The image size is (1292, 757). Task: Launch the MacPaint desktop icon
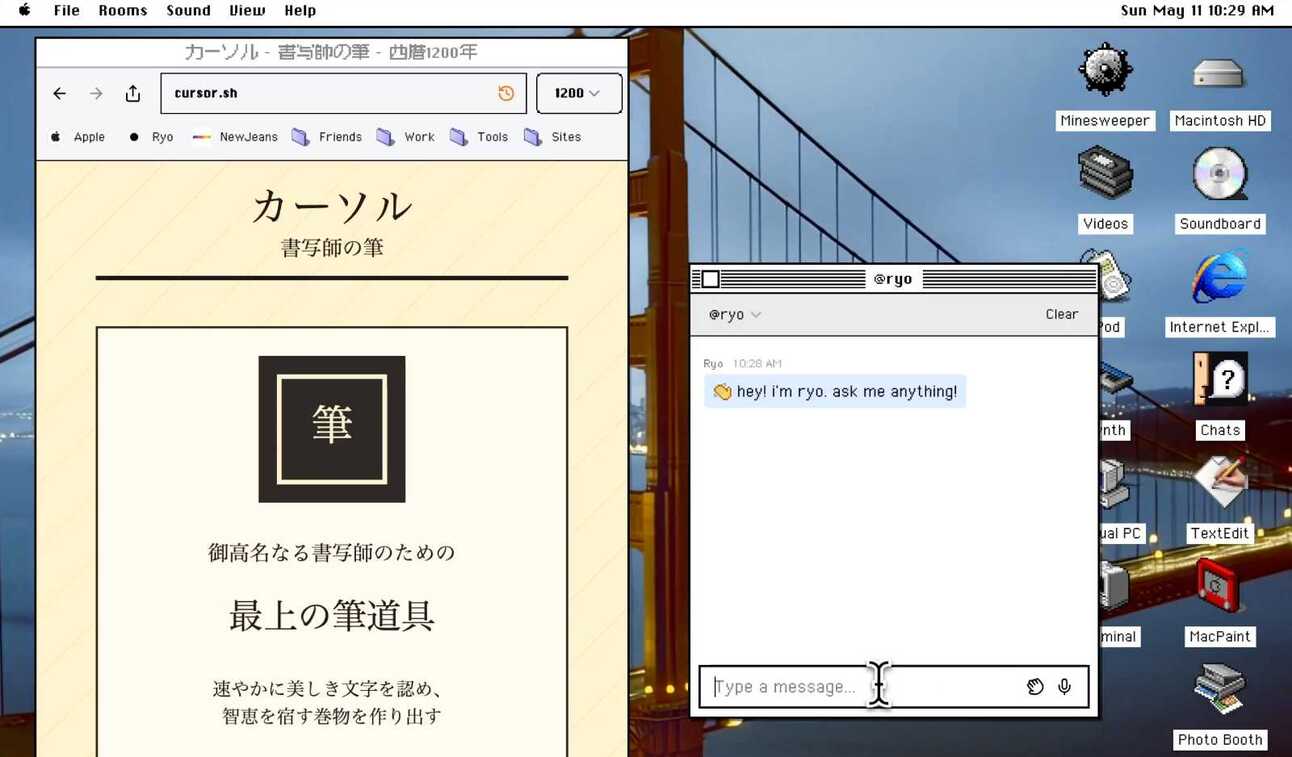(1219, 588)
